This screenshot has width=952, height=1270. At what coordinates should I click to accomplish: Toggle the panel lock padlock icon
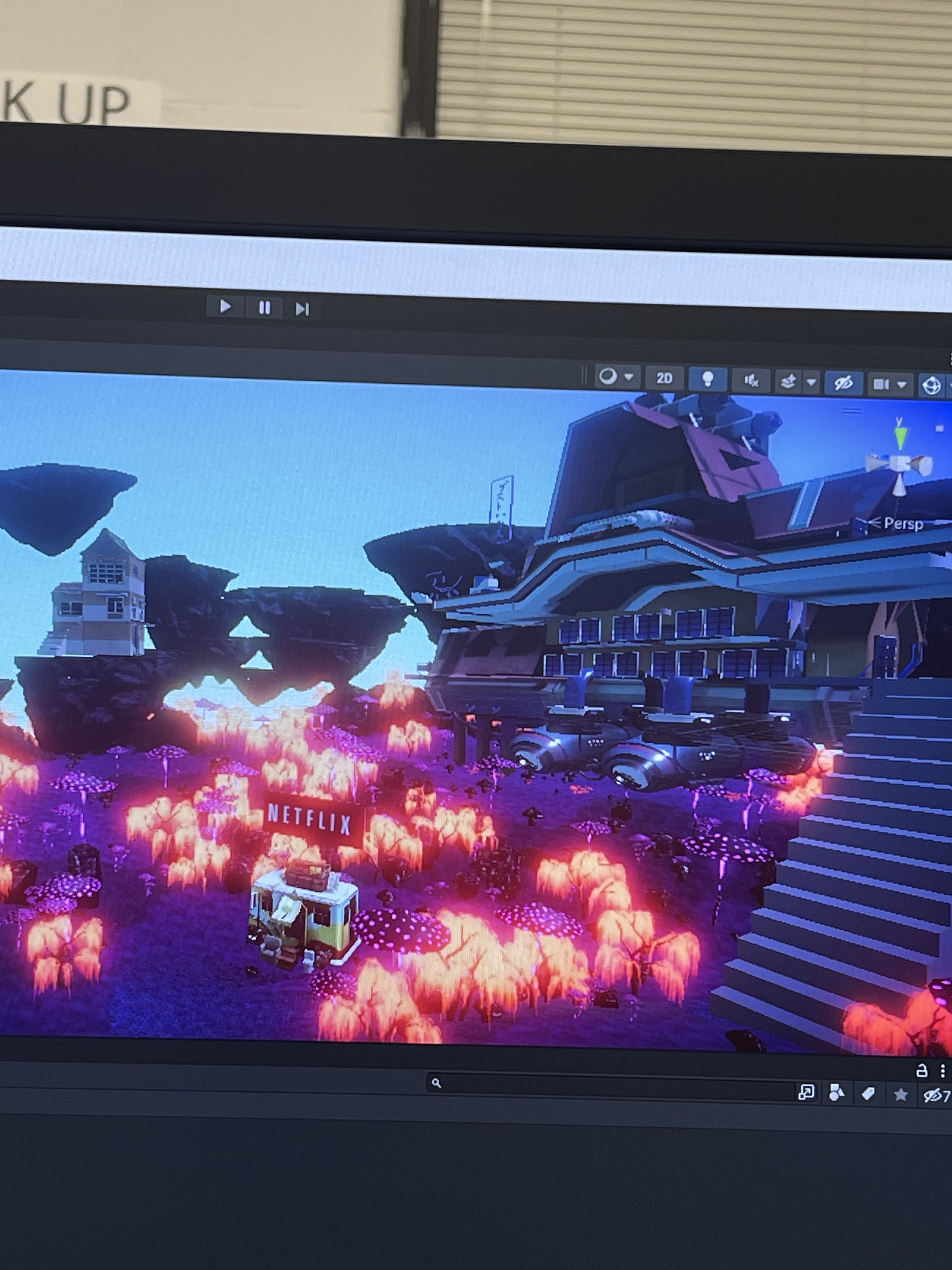pyautogui.click(x=921, y=1071)
